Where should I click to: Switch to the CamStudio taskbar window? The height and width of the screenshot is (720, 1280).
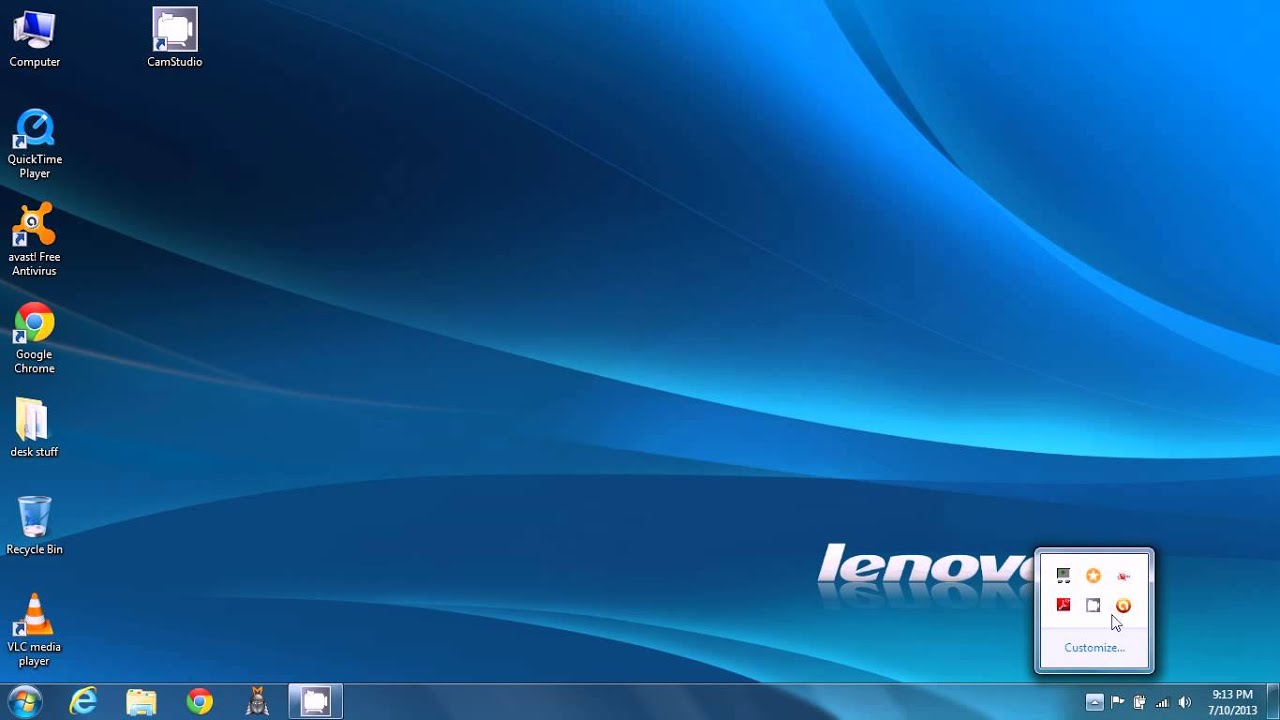click(316, 702)
